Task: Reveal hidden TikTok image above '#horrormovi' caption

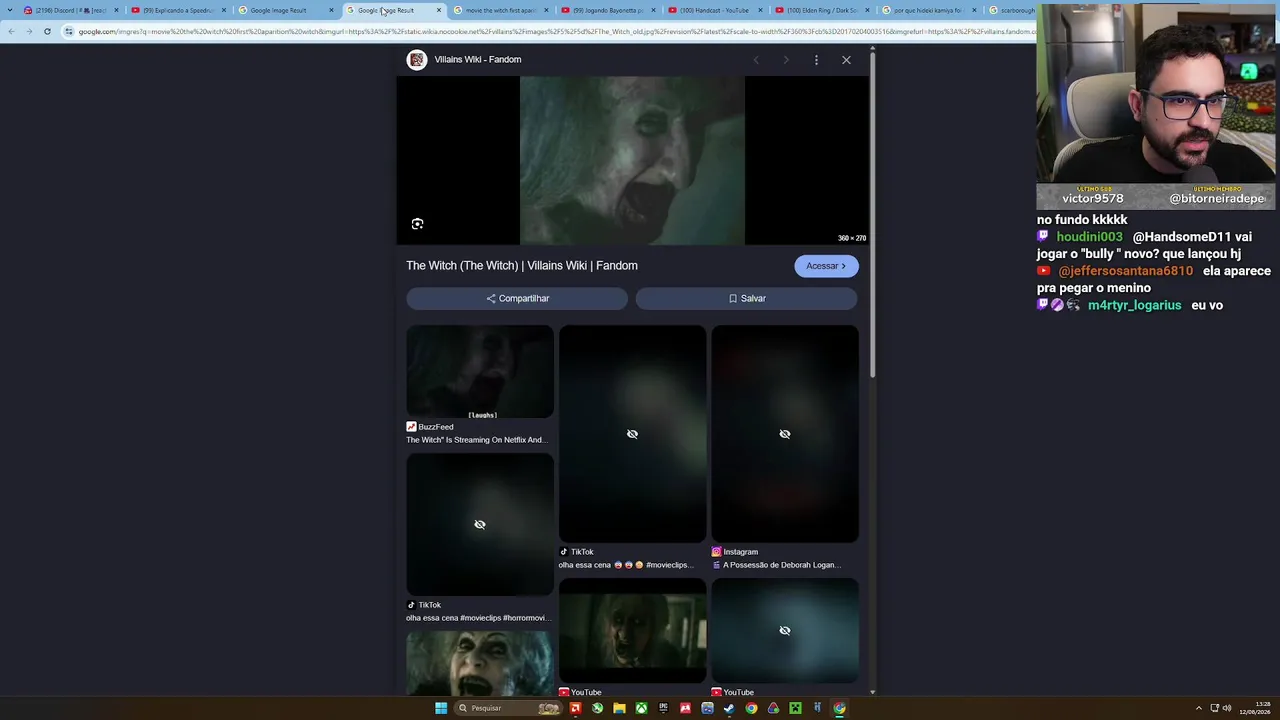Action: pos(480,525)
